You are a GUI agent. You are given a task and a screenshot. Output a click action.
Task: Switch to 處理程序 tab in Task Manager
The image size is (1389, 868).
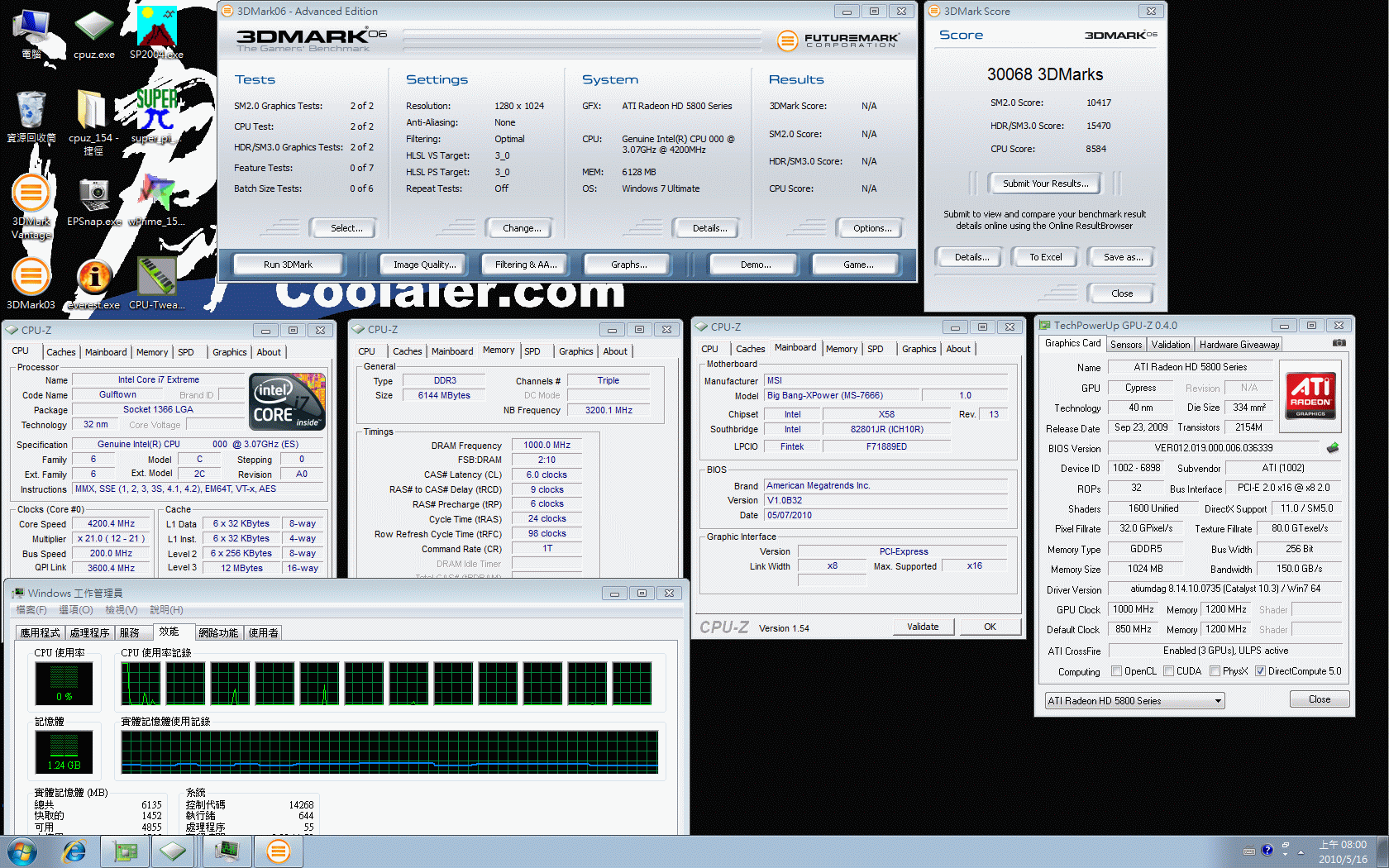pos(89,633)
